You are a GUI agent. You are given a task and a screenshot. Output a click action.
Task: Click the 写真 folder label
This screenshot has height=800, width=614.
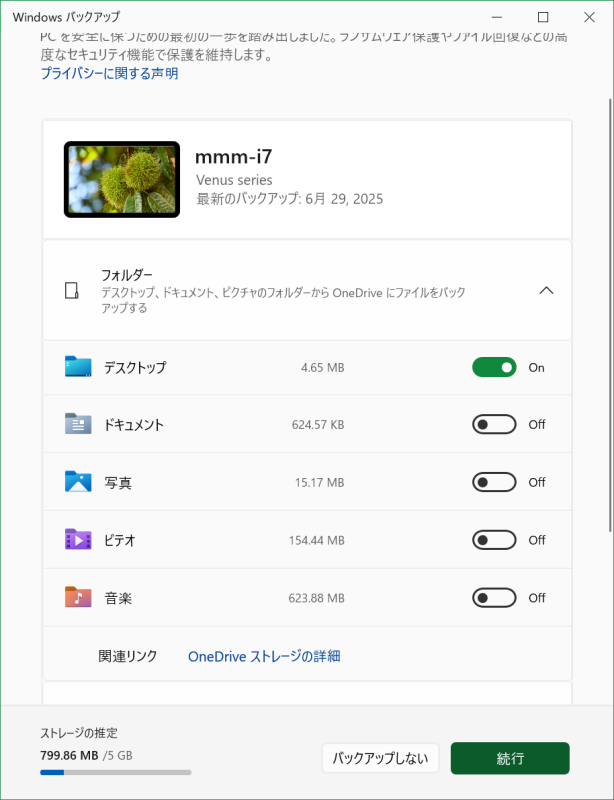pos(118,482)
